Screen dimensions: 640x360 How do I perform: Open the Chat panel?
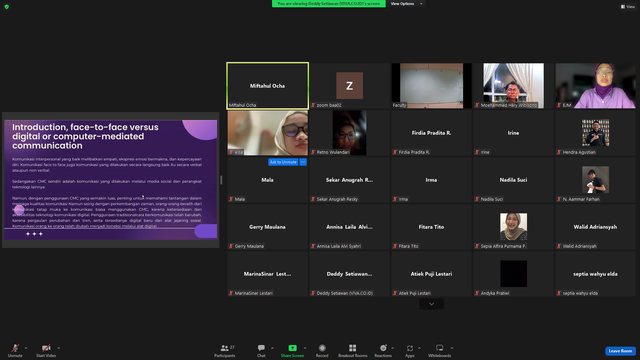pyautogui.click(x=261, y=350)
